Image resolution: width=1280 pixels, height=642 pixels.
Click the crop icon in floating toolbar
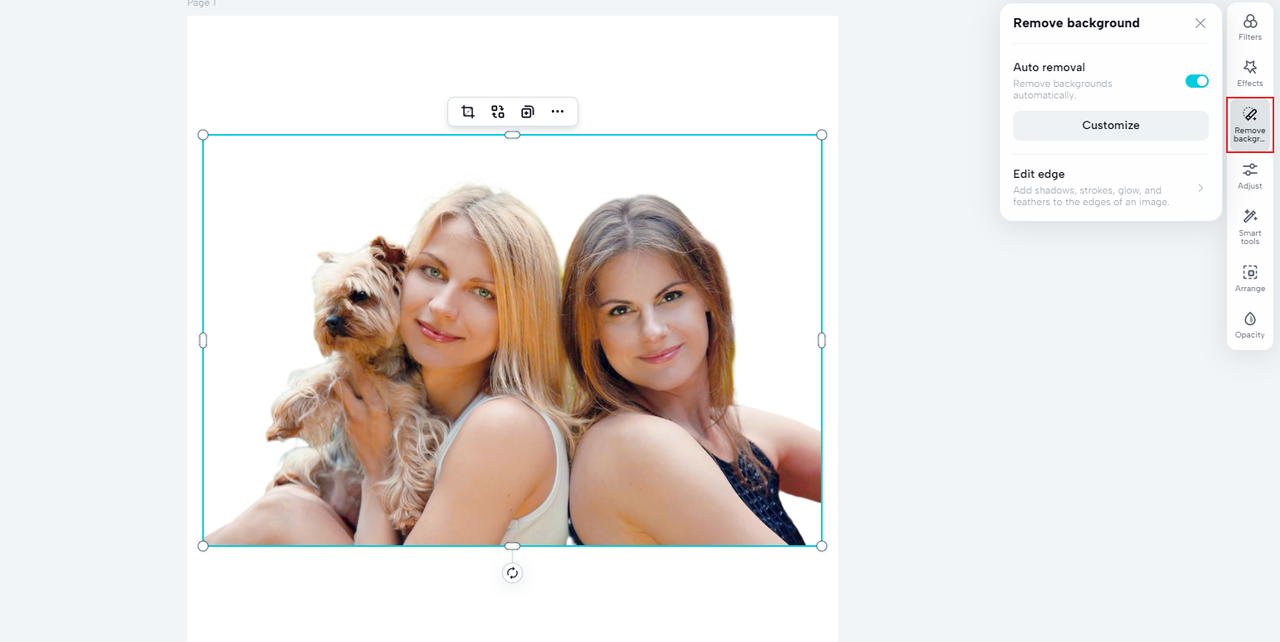click(x=468, y=112)
